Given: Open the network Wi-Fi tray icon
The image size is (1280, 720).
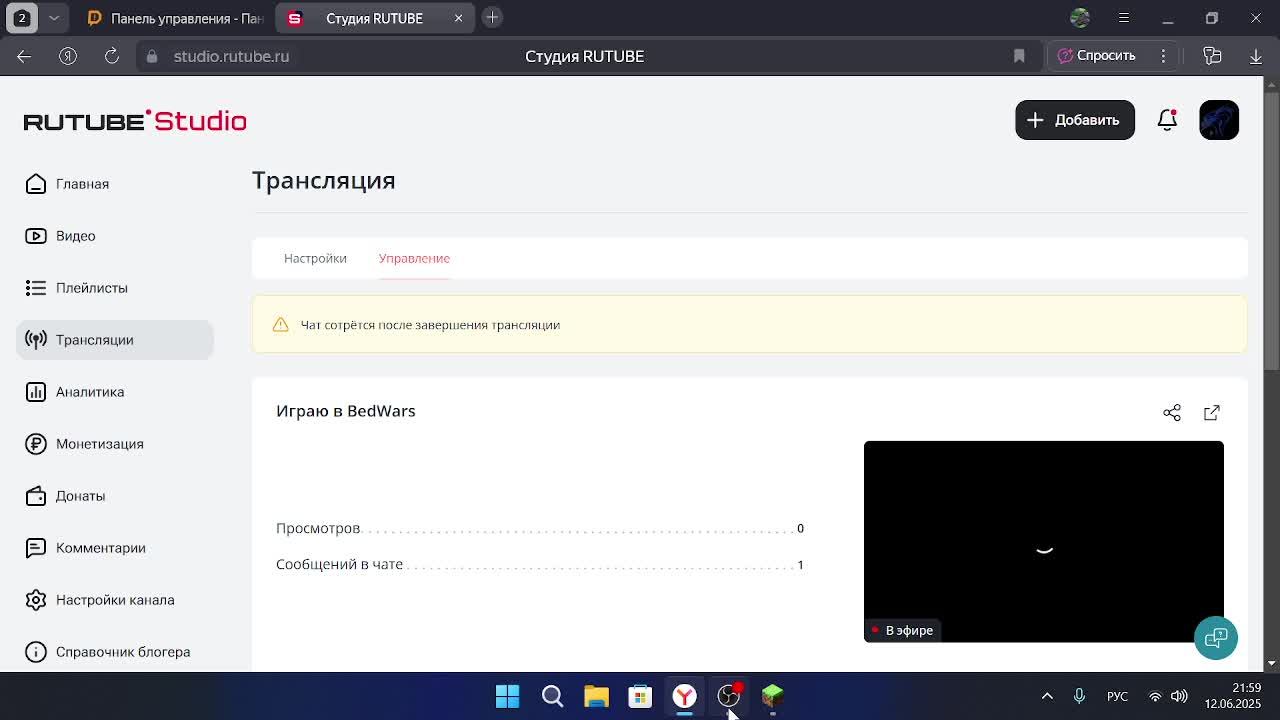Looking at the screenshot, I should tap(1155, 696).
